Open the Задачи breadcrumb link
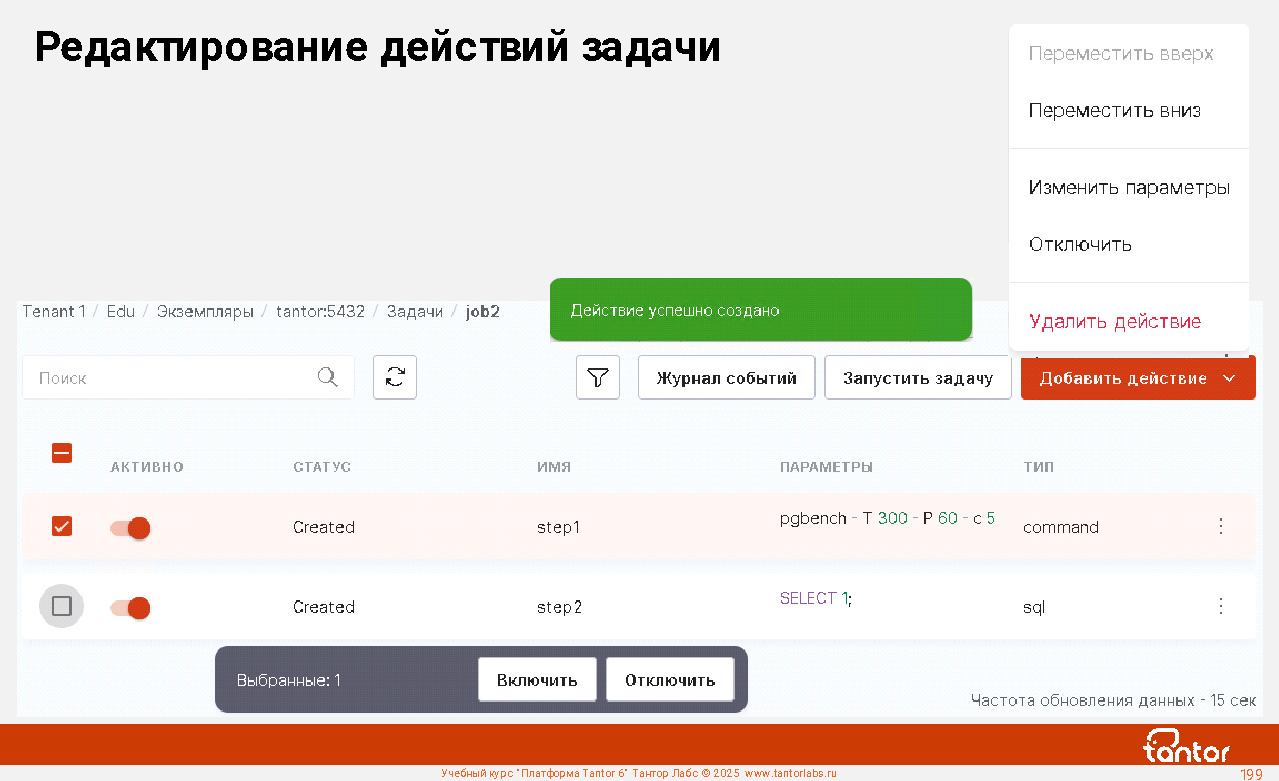Viewport: 1279px width, 781px height. coord(414,311)
